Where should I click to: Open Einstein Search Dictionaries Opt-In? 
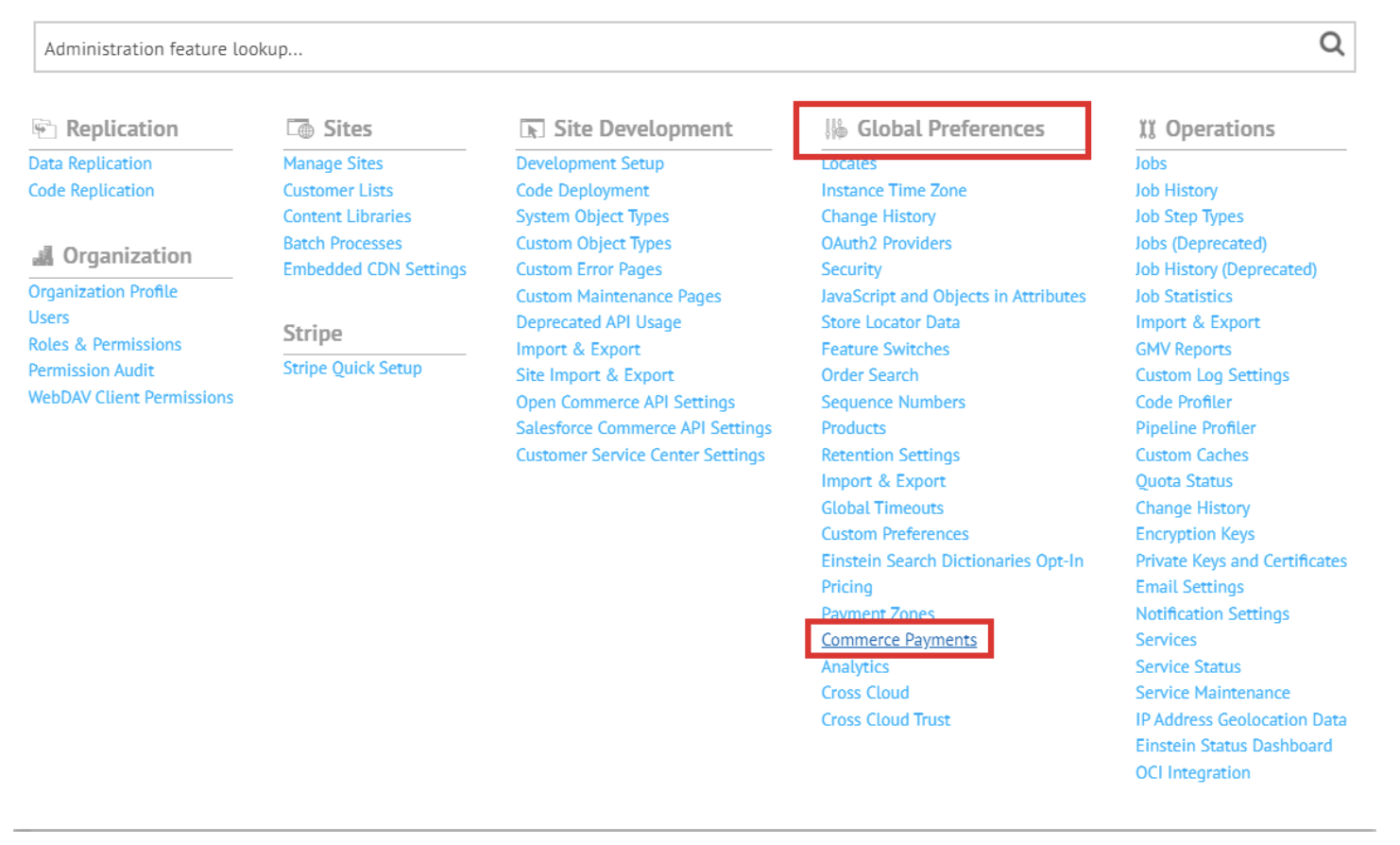952,560
